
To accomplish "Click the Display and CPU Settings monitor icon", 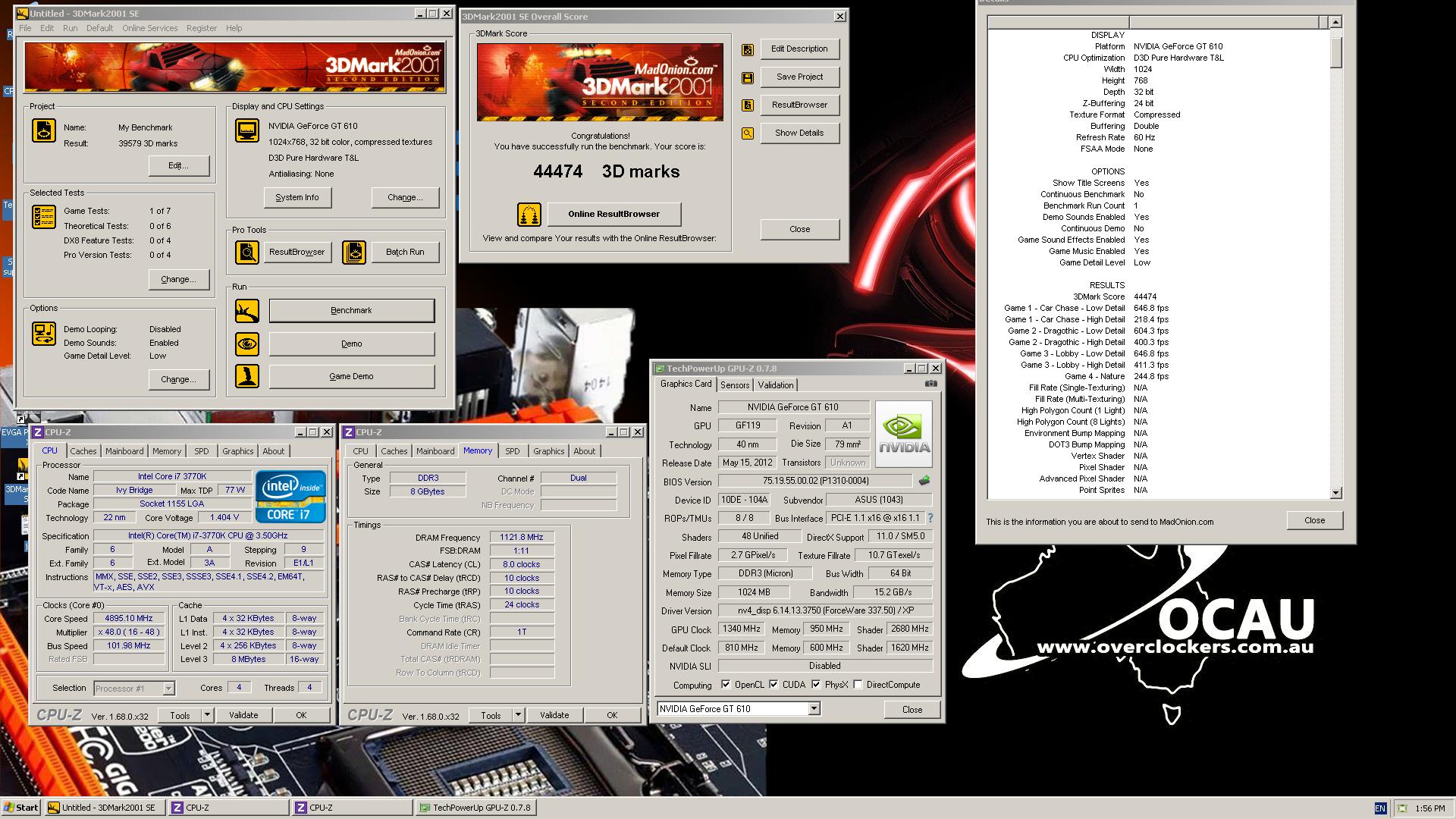I will pyautogui.click(x=246, y=130).
